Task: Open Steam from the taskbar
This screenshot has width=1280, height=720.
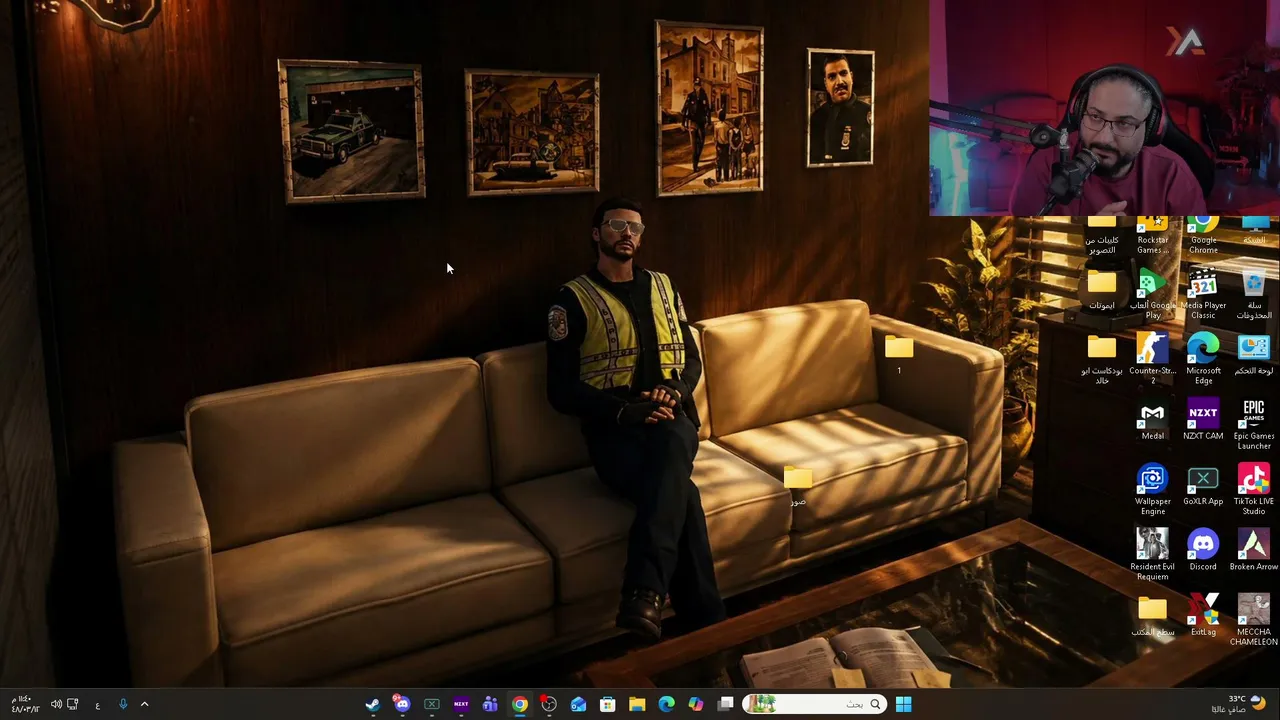Action: tap(373, 704)
